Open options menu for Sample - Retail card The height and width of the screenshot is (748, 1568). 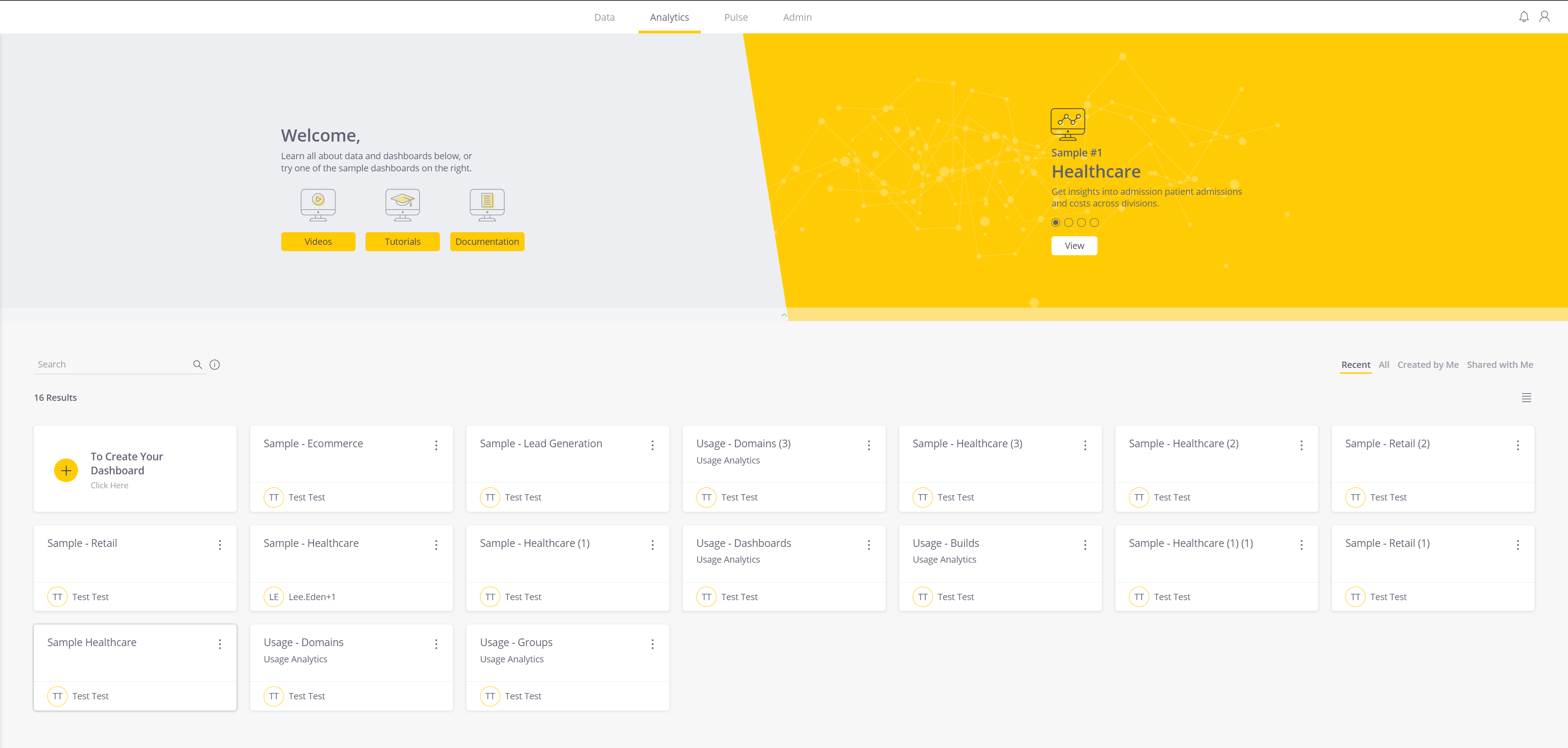coord(220,545)
